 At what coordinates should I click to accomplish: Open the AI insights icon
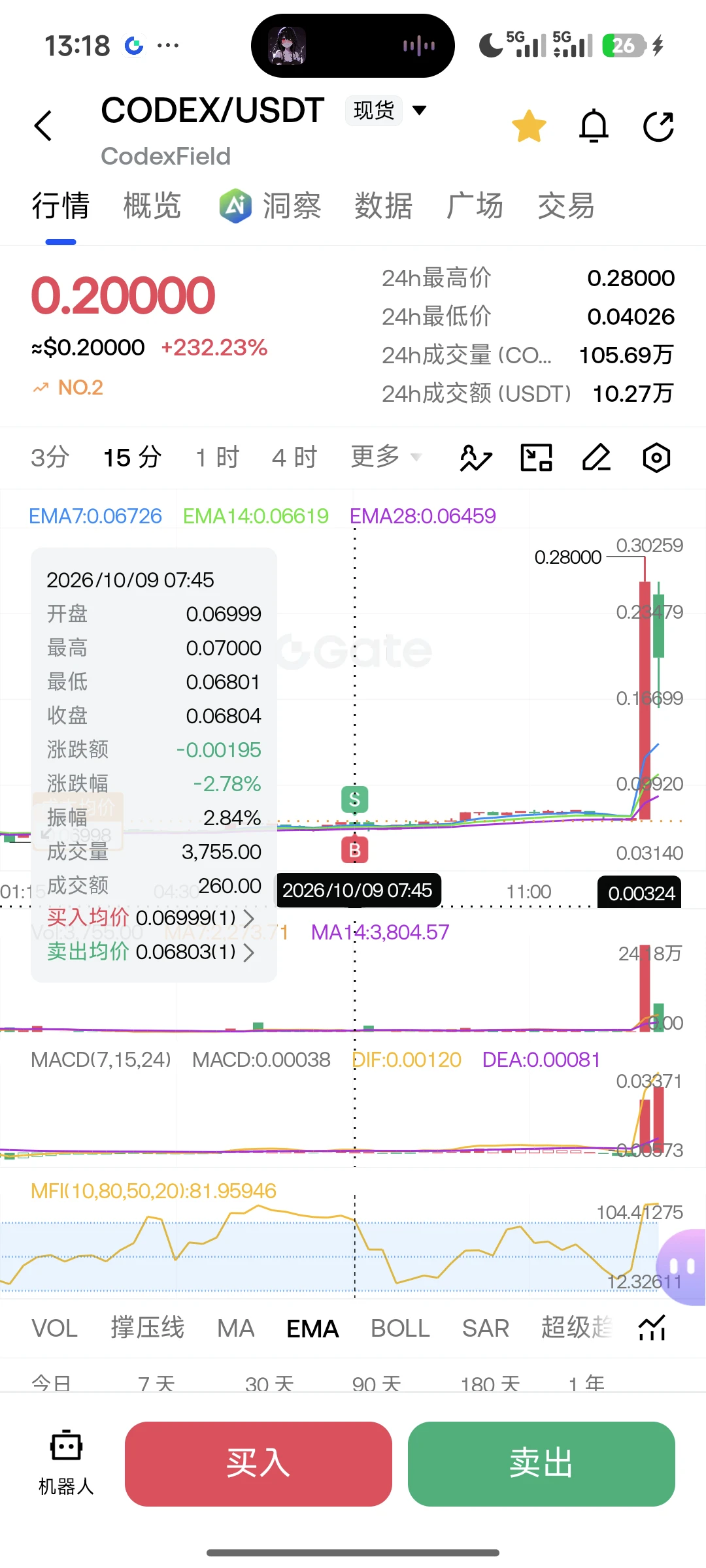[235, 206]
